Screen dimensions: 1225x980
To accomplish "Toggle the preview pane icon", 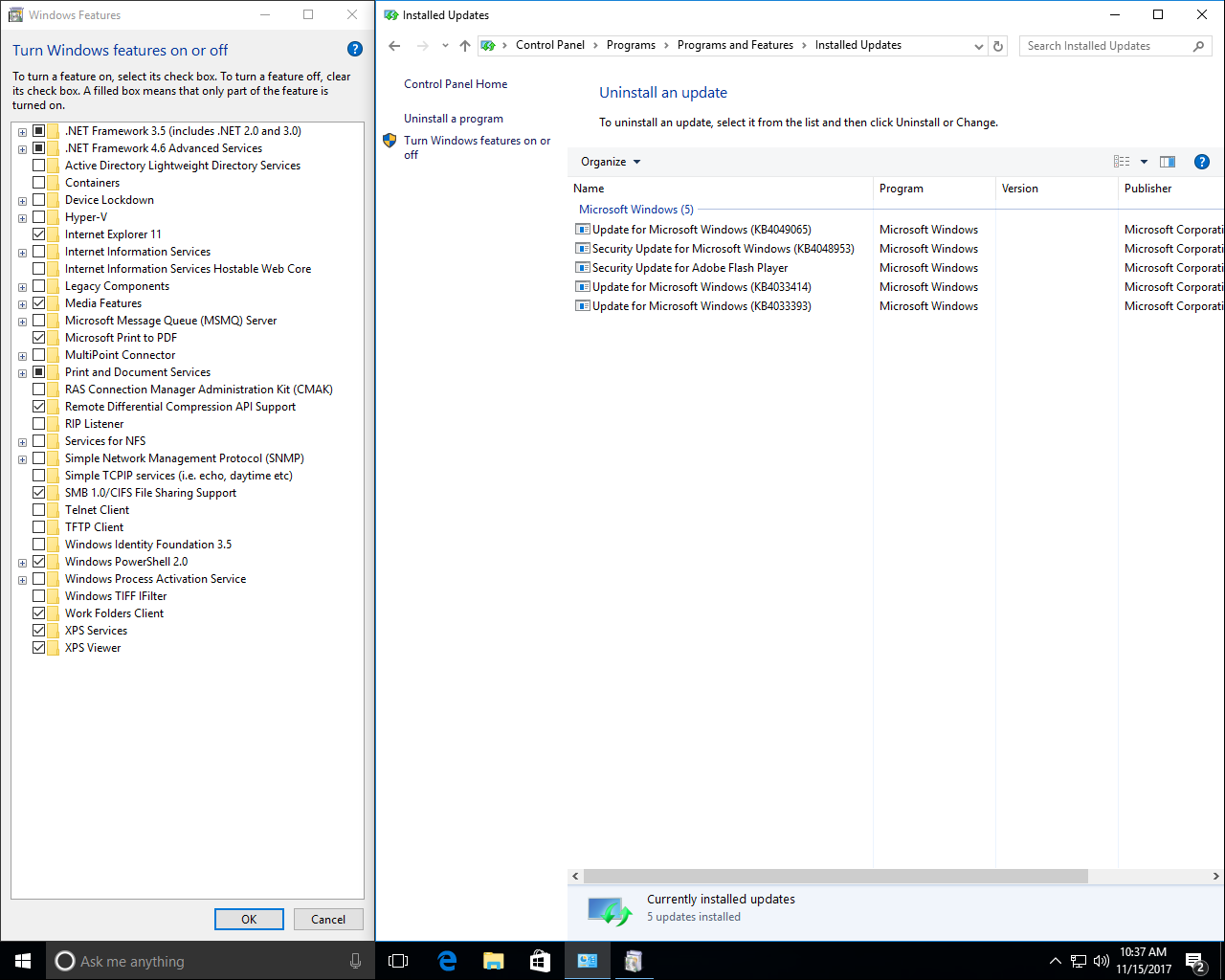I will point(1168,162).
